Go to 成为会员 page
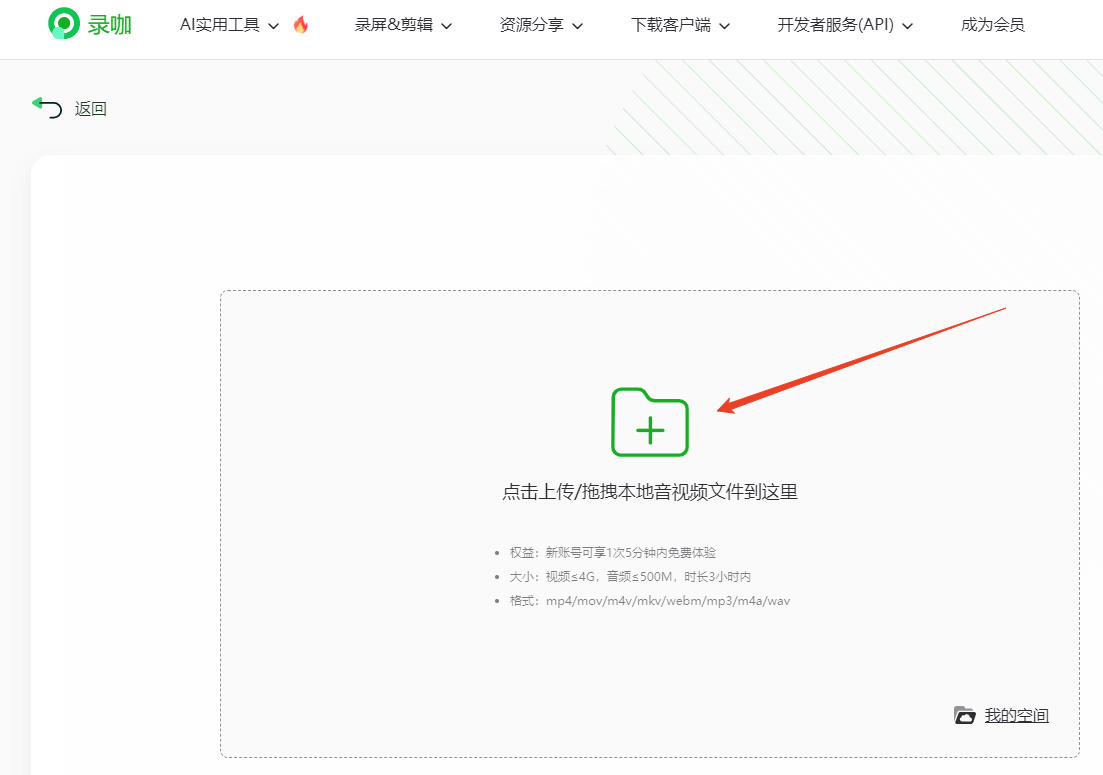The height and width of the screenshot is (775, 1103). point(993,25)
